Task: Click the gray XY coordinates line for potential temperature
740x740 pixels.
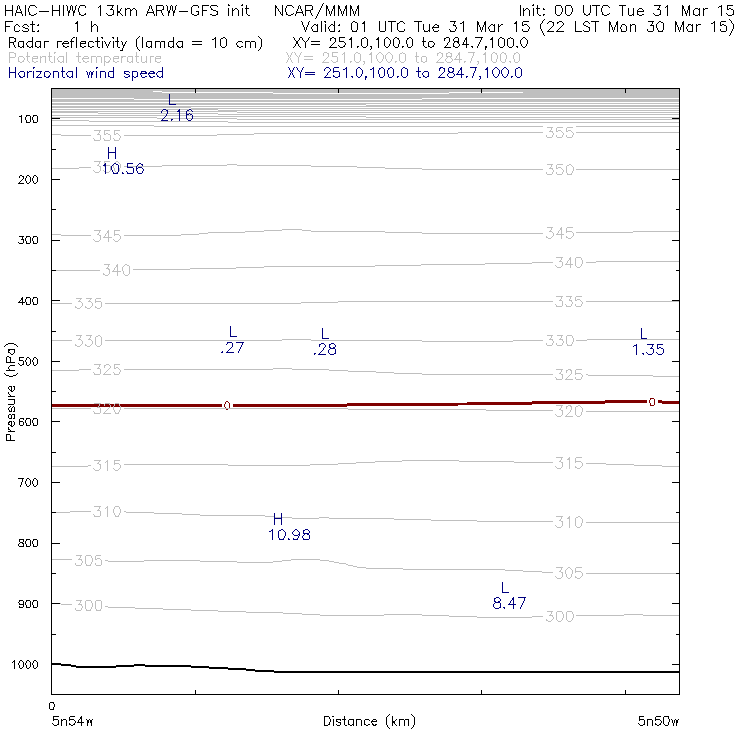Action: tap(403, 58)
